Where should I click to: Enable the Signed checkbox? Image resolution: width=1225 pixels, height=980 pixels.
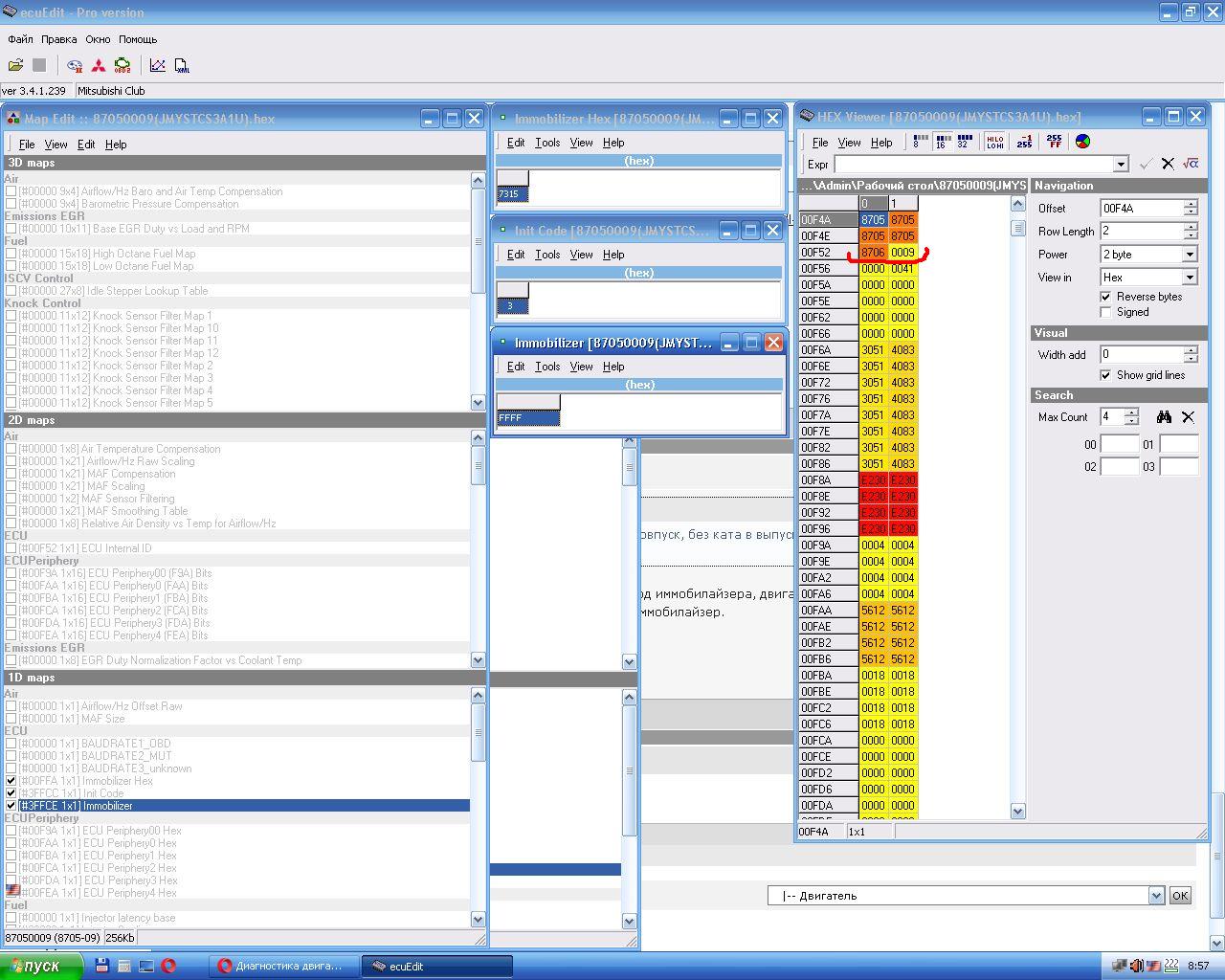tap(1105, 312)
